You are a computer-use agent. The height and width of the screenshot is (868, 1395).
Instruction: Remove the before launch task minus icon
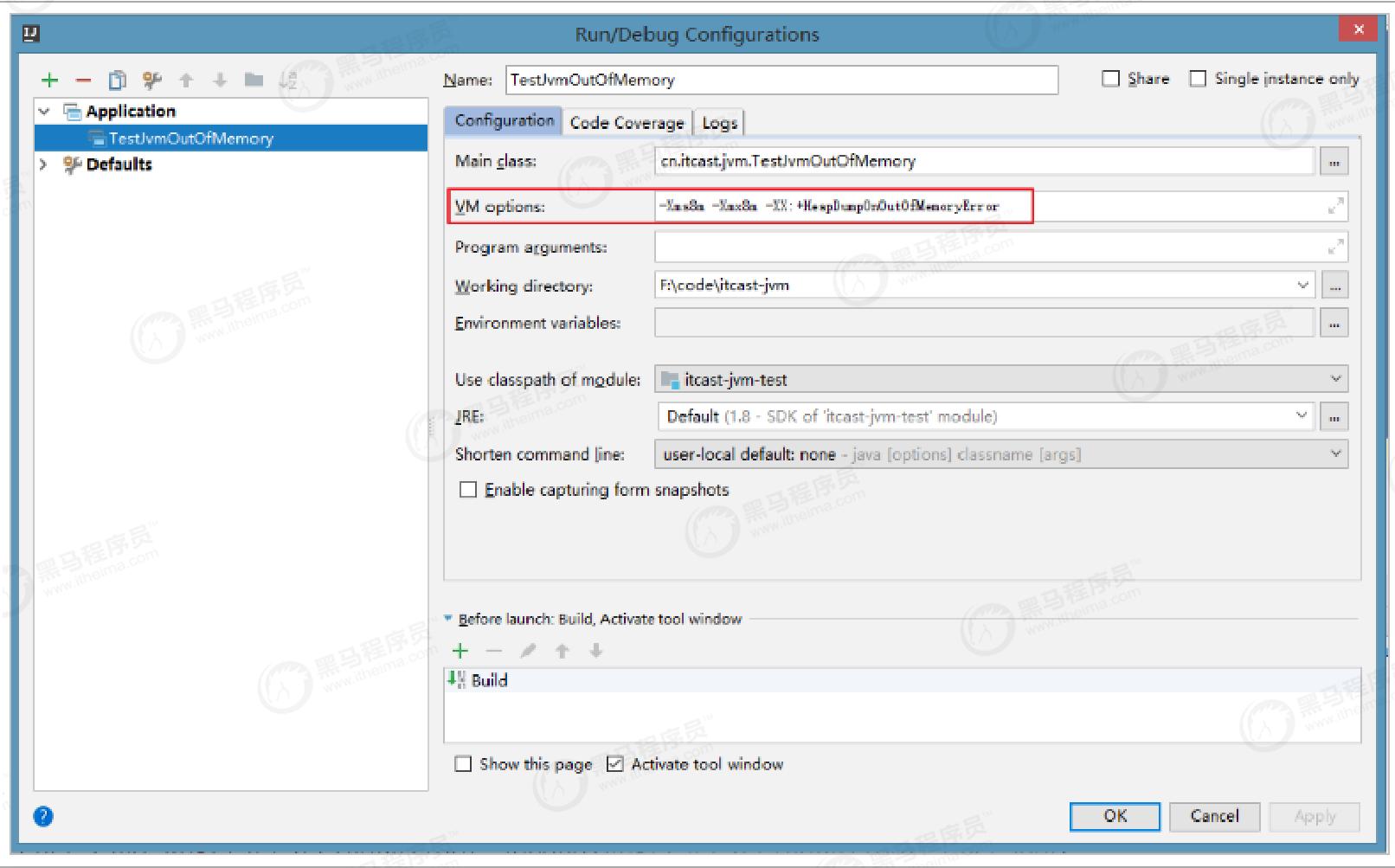coord(494,651)
